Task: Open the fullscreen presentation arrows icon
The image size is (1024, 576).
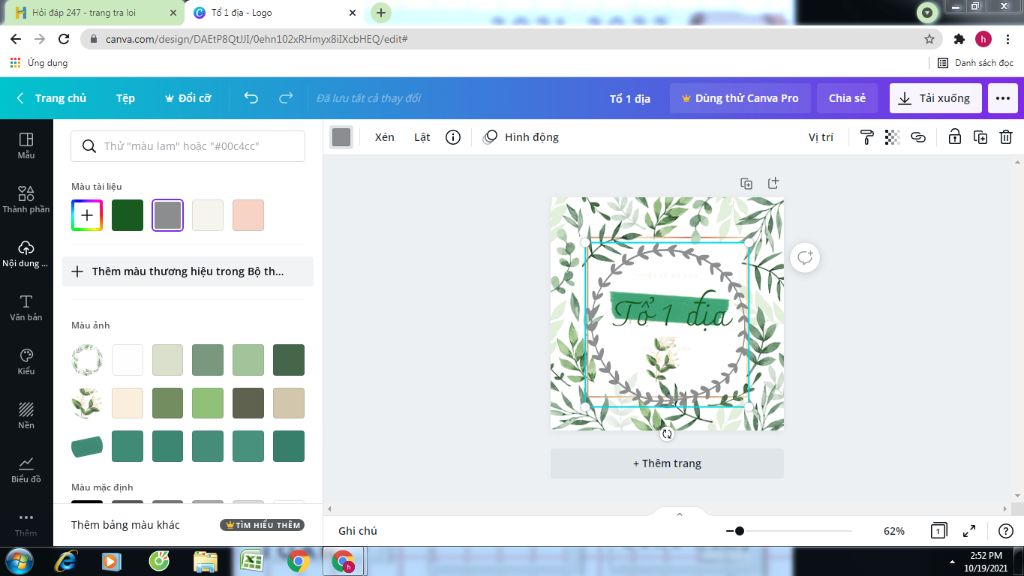Action: point(969,531)
